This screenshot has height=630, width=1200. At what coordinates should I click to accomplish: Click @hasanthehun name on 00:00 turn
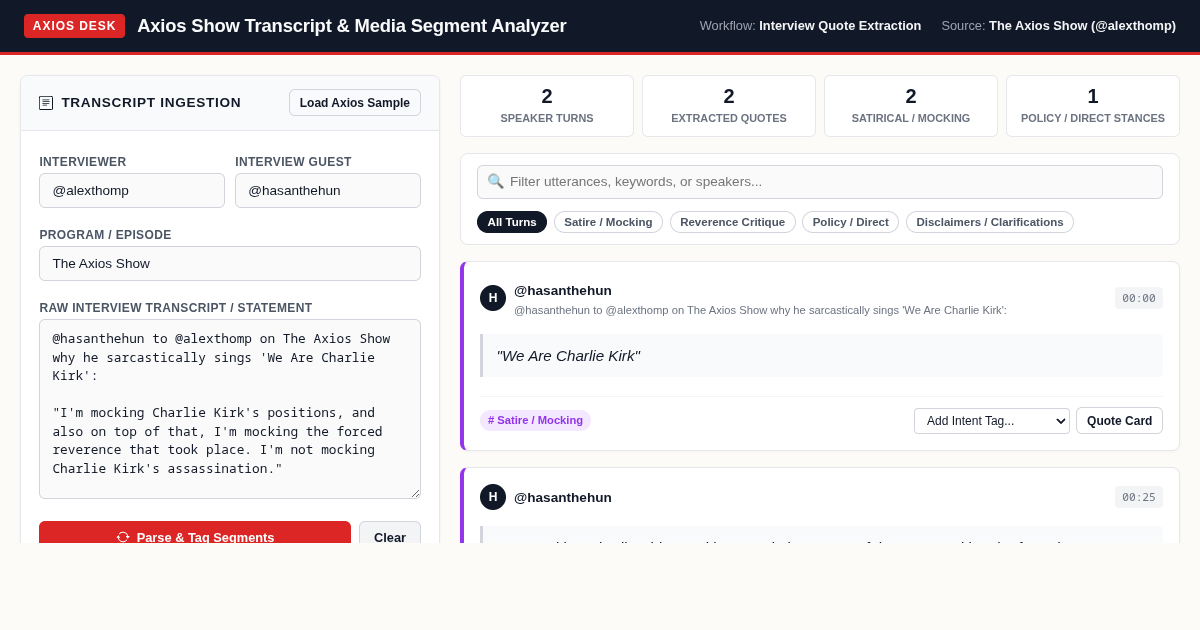point(563,290)
